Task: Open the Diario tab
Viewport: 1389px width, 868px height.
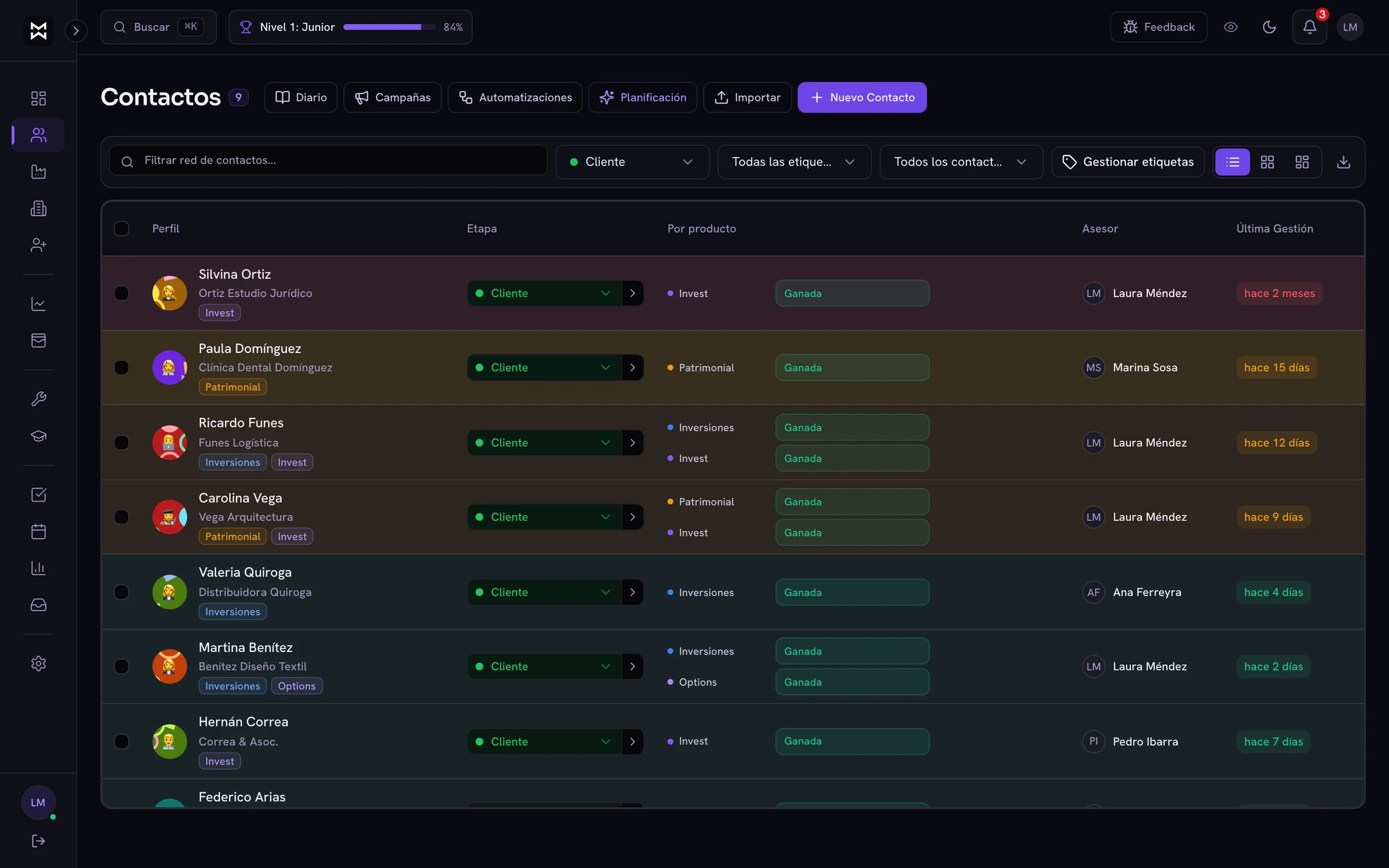Action: coord(301,97)
